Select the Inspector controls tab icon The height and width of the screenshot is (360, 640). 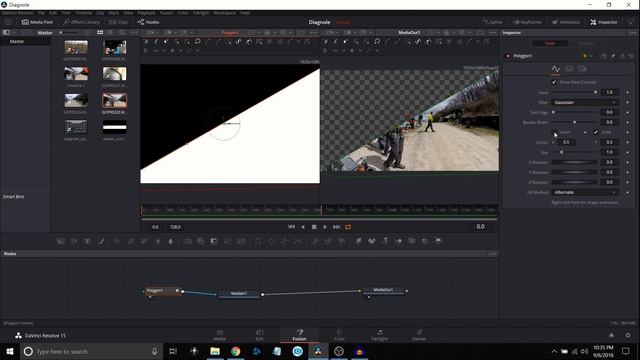(556, 69)
